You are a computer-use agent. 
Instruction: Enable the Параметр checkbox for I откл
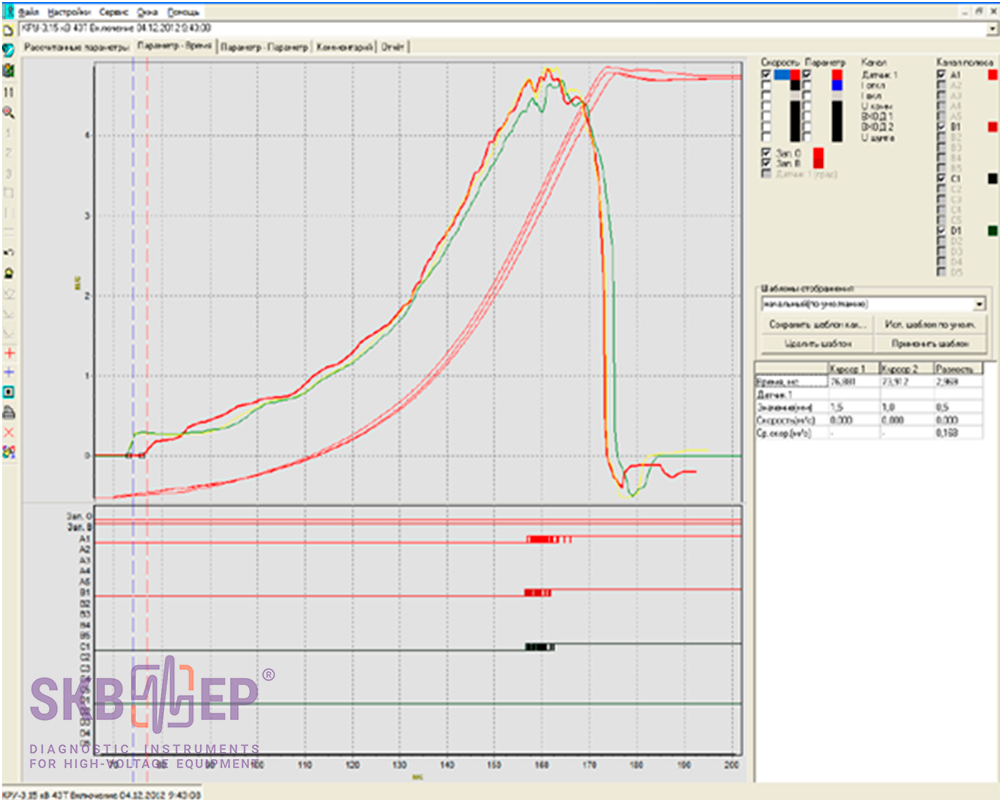[x=807, y=85]
